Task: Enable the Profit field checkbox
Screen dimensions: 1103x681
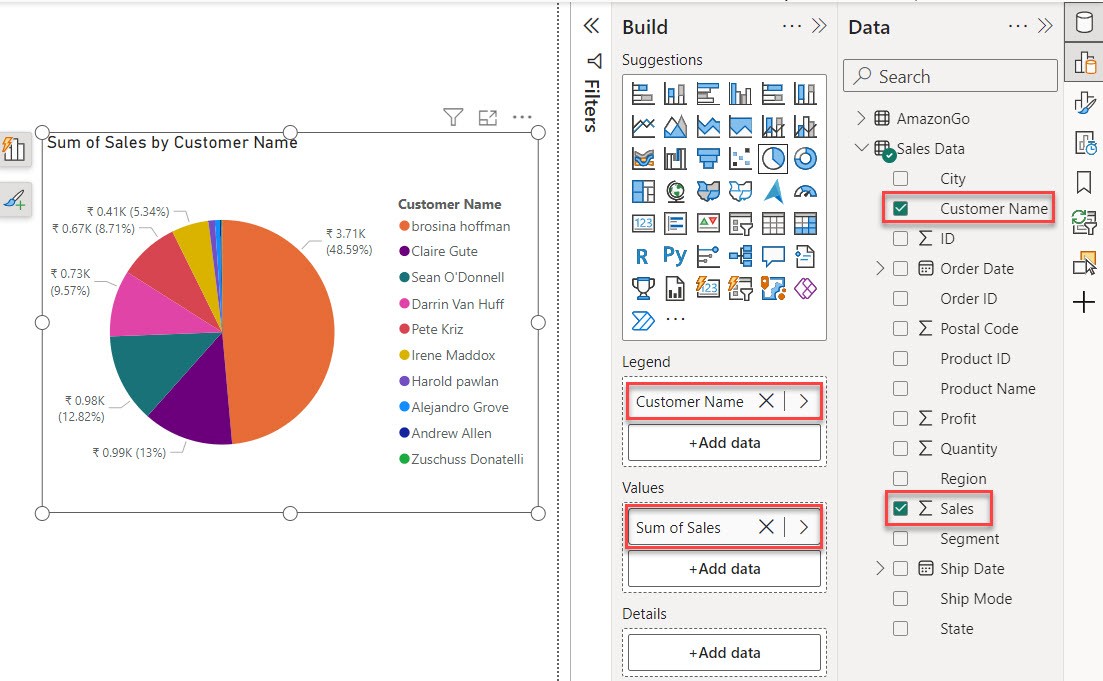Action: coord(901,418)
